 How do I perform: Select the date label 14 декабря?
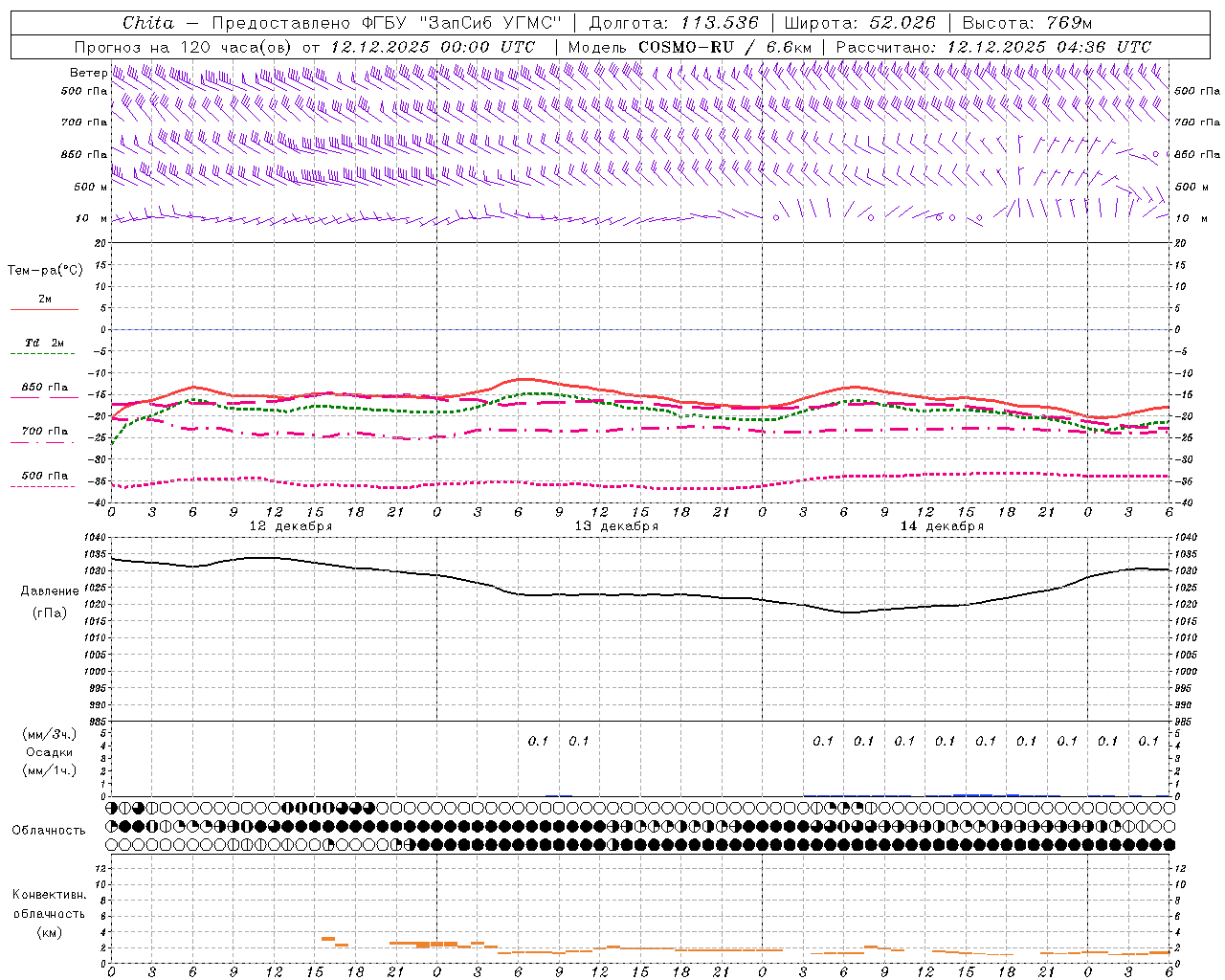point(942,526)
